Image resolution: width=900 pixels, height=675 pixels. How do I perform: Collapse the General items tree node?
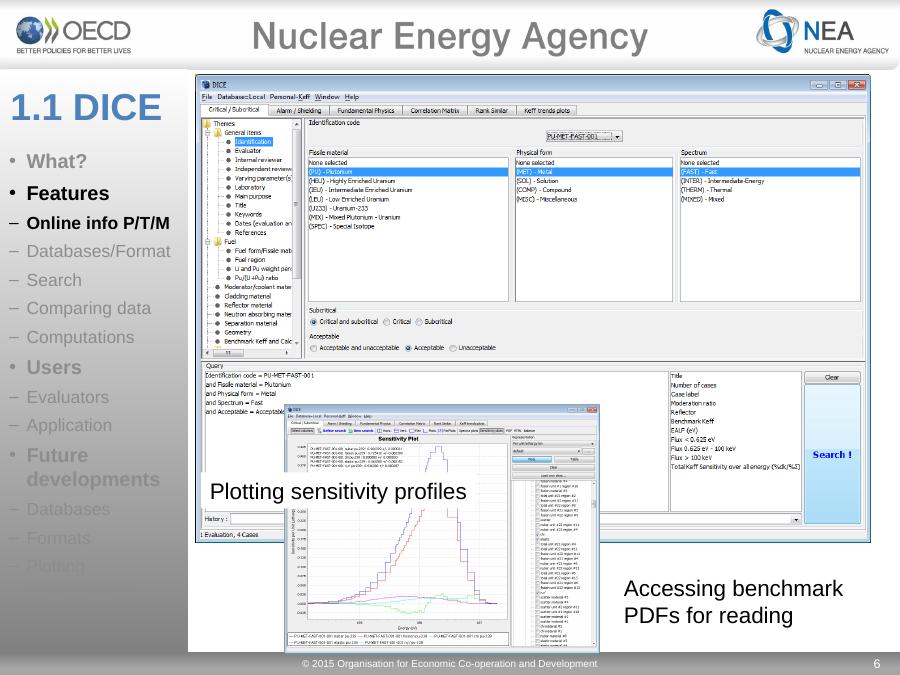click(207, 132)
